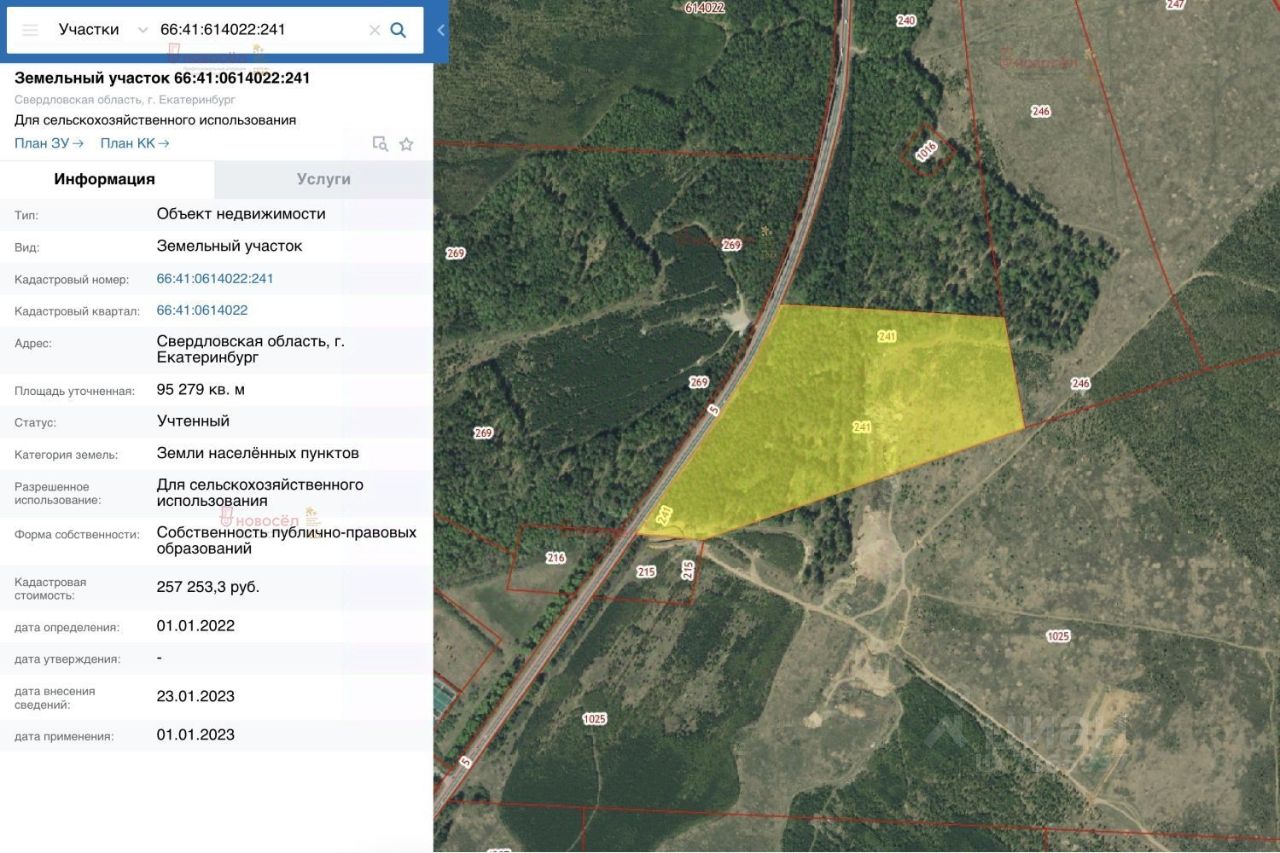Click heading Земельный участок 66:41:0614022:241

click(162, 78)
